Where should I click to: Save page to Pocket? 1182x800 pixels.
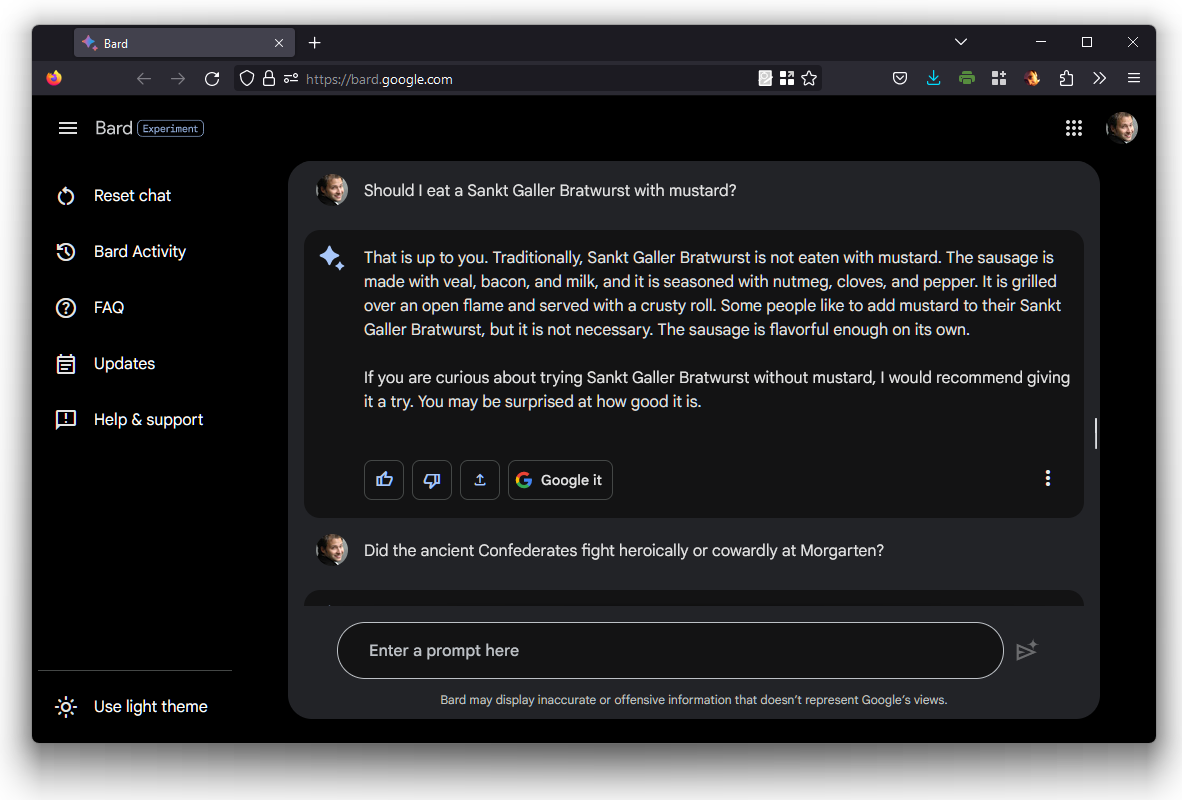point(899,78)
